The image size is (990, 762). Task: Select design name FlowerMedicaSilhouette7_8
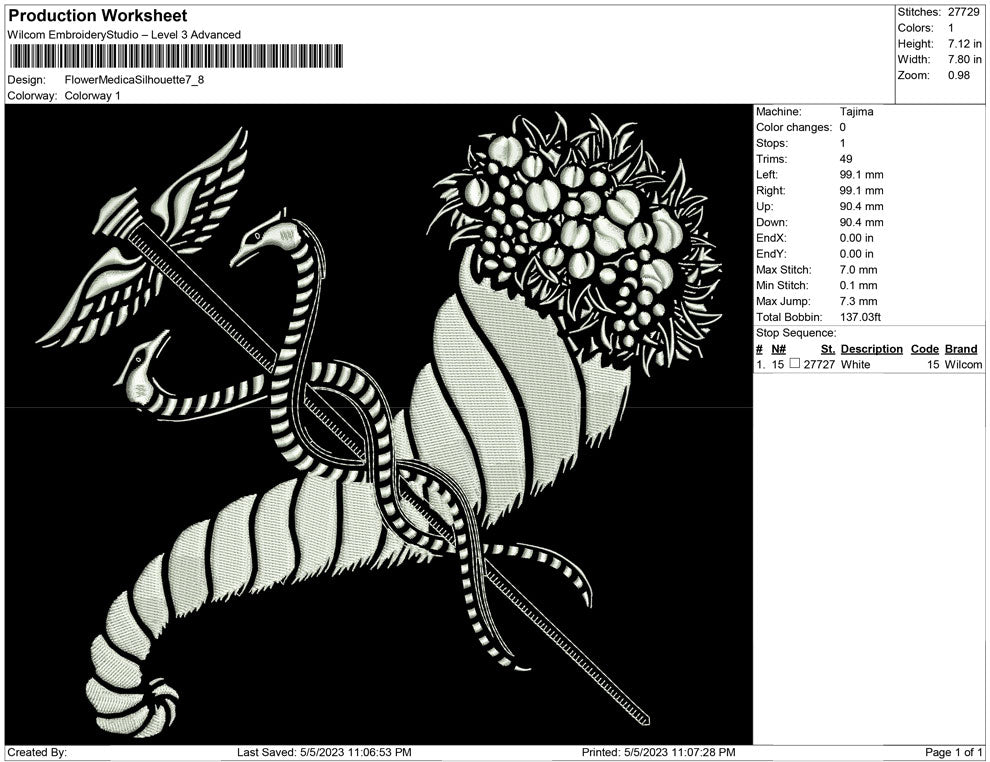coord(134,80)
